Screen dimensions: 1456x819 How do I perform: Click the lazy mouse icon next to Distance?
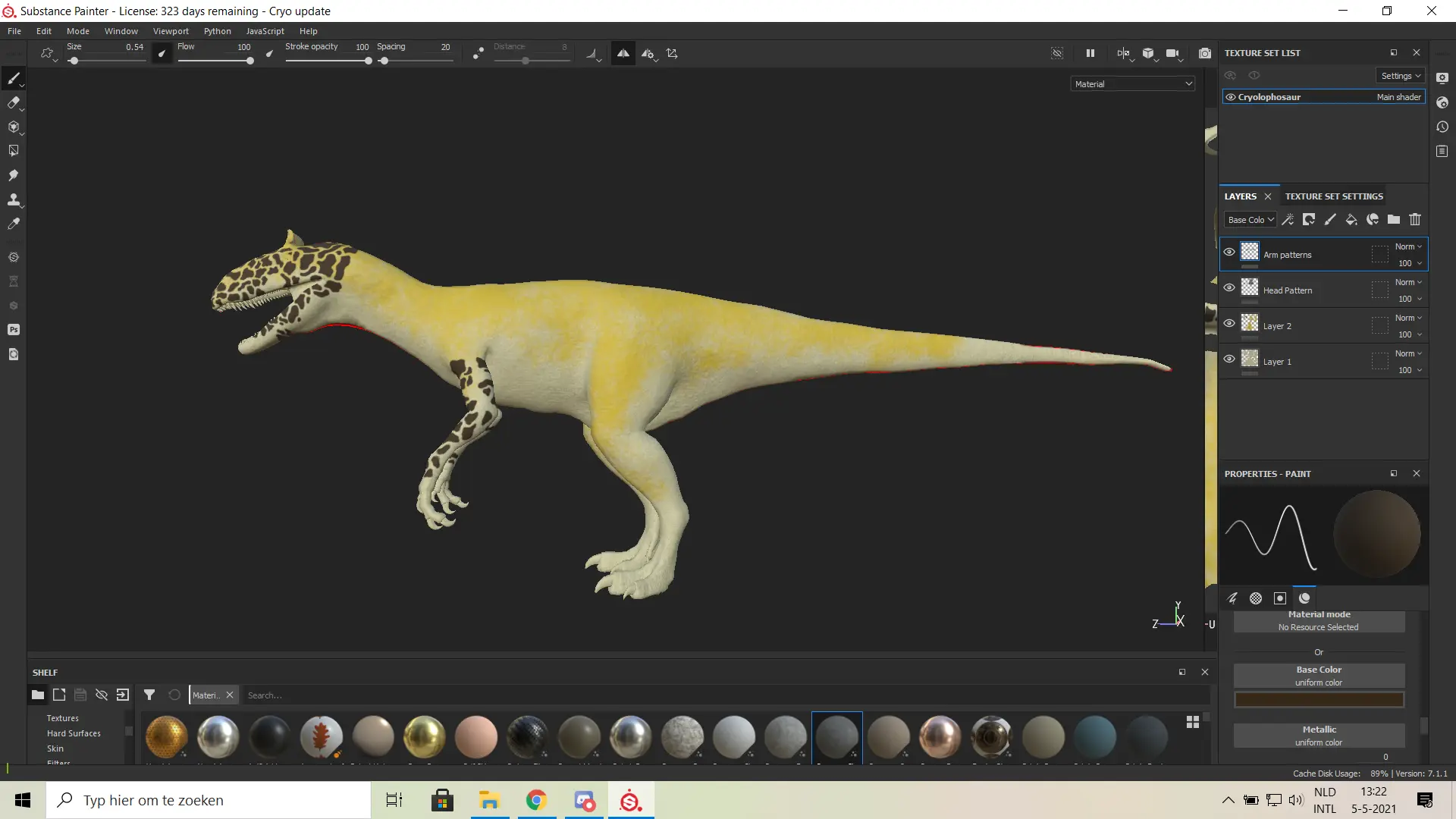[x=478, y=53]
